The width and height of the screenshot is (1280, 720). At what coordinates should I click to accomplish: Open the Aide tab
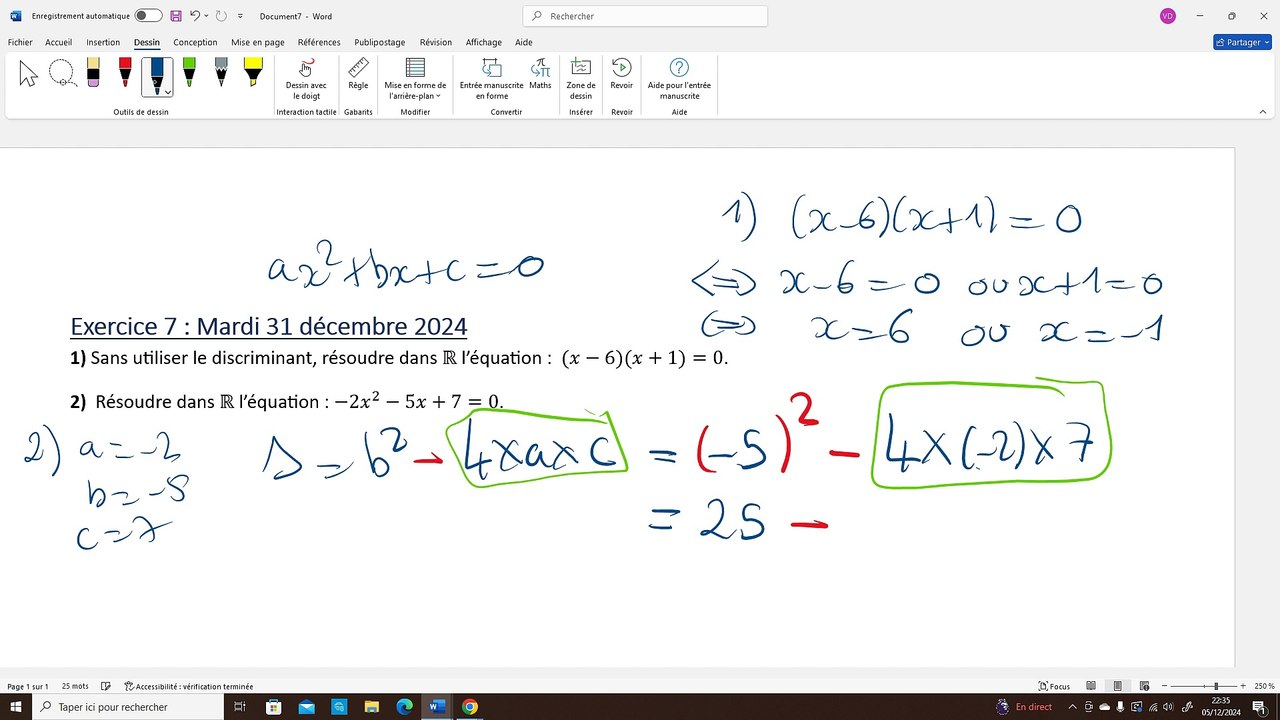pos(523,42)
